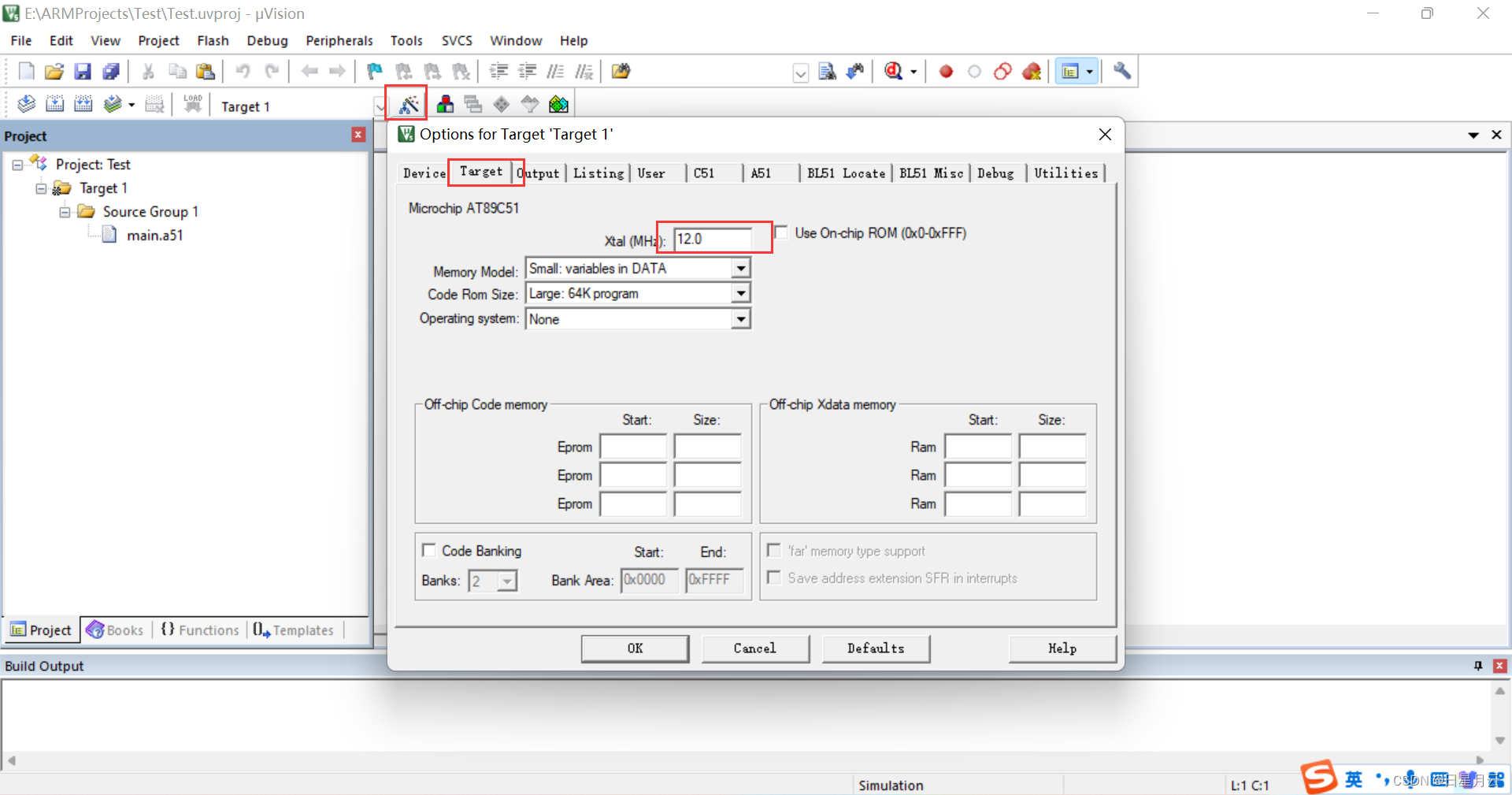Open the SVCS menu
Viewport: 1512px width, 795px height.
[457, 40]
